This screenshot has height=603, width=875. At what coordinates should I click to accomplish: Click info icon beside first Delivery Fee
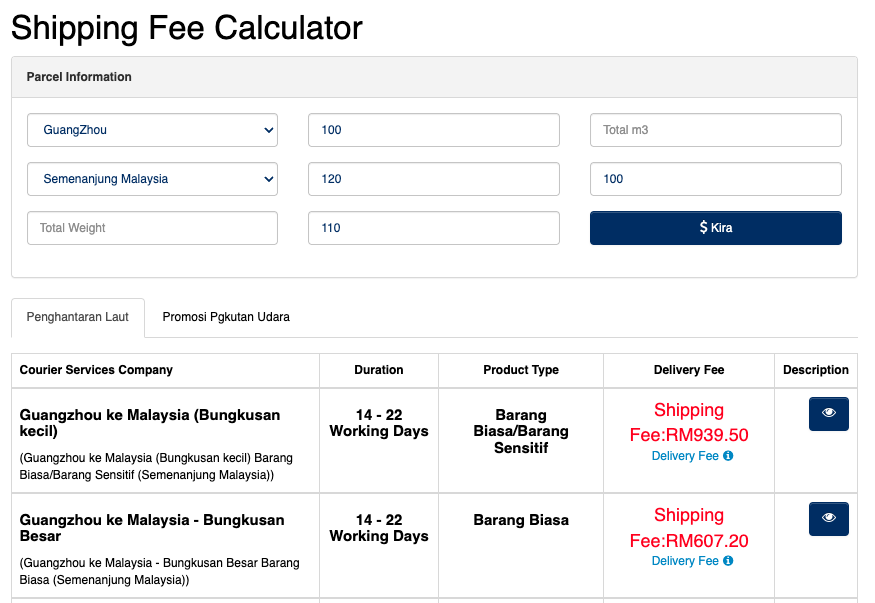click(x=728, y=456)
